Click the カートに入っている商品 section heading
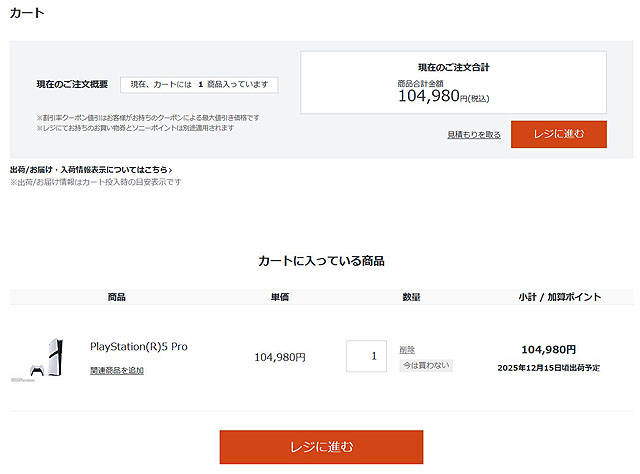This screenshot has width=640, height=474. (321, 261)
